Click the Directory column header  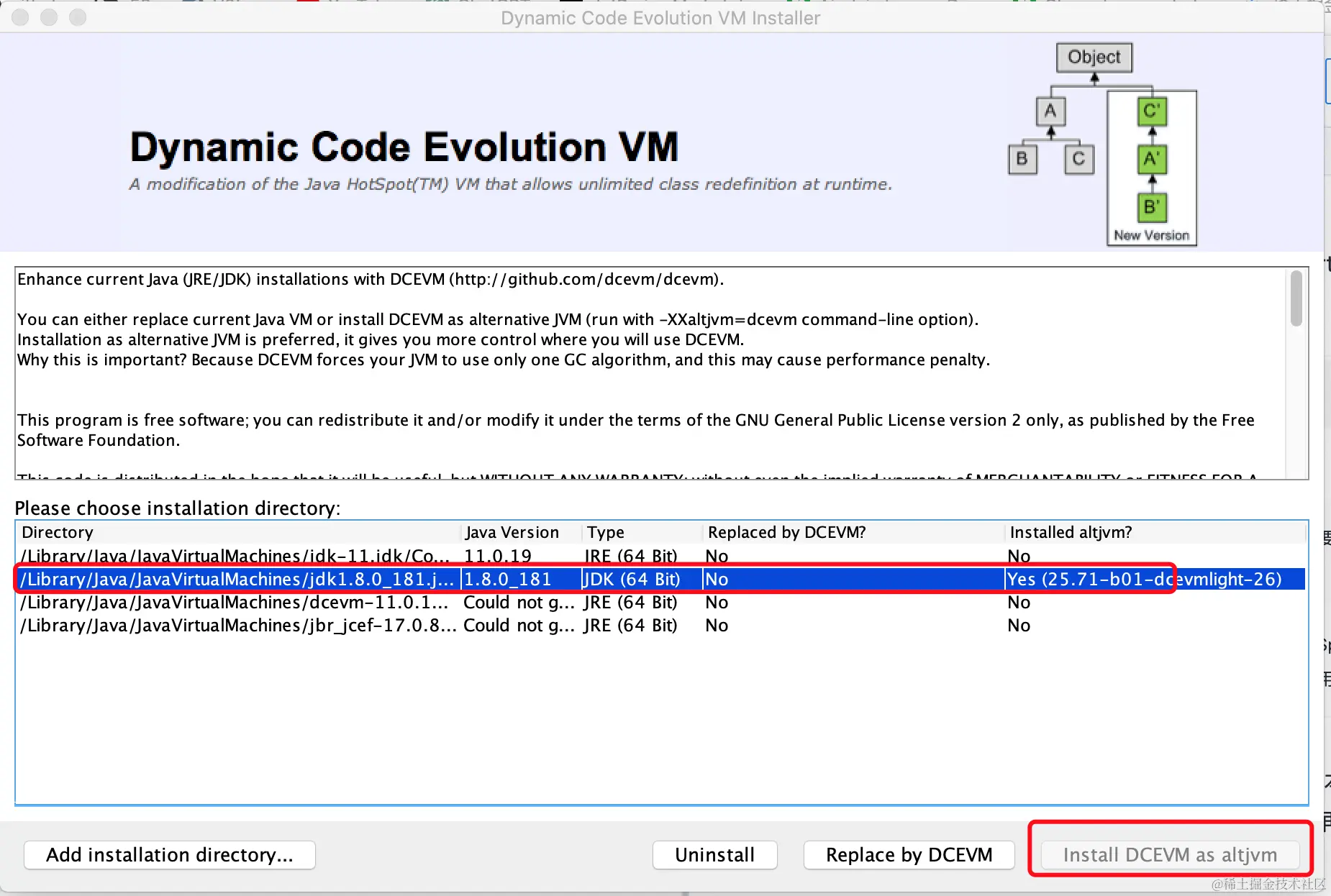(x=237, y=532)
